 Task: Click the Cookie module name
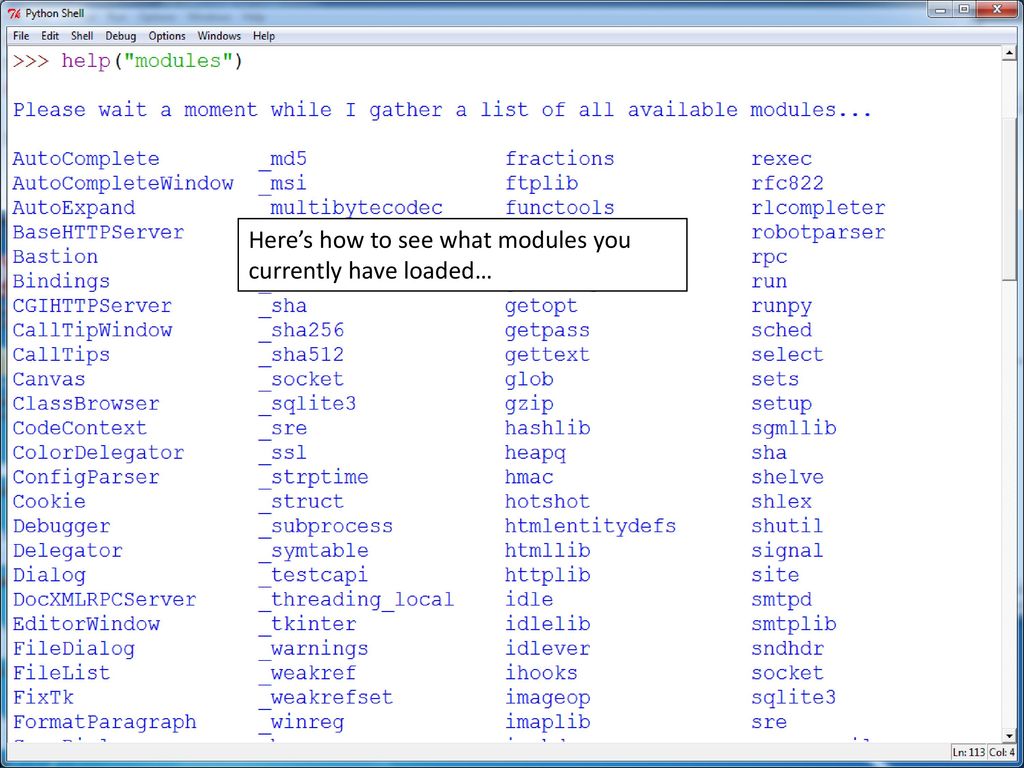click(x=49, y=502)
